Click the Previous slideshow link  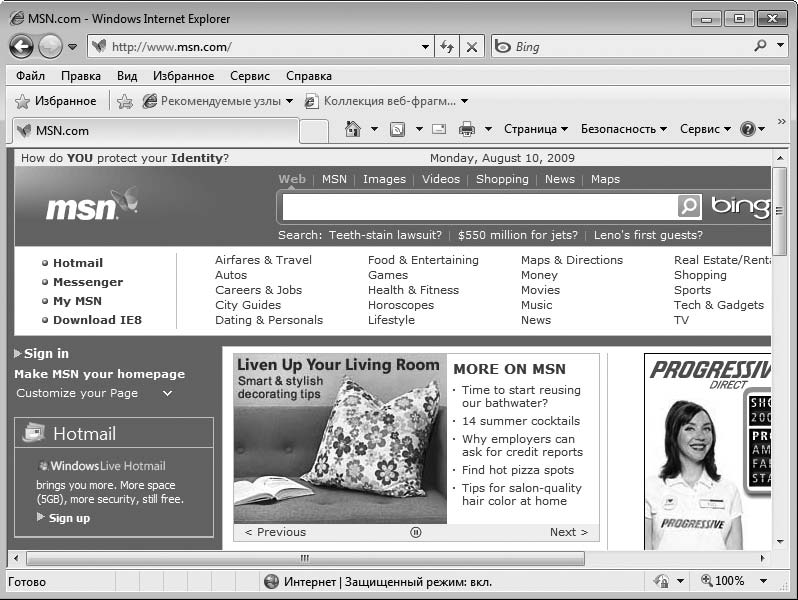pyautogui.click(x=275, y=532)
